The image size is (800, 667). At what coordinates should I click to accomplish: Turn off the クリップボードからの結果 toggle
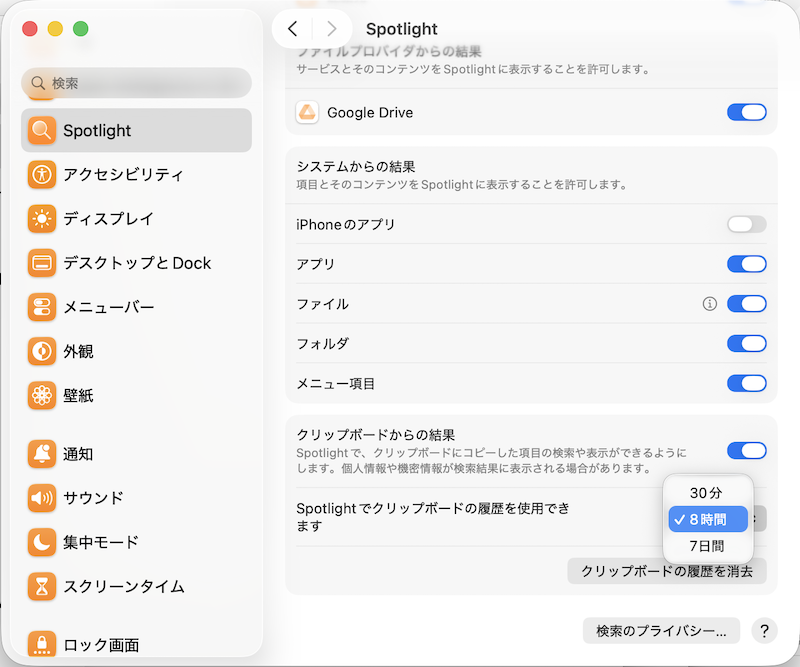click(x=746, y=451)
